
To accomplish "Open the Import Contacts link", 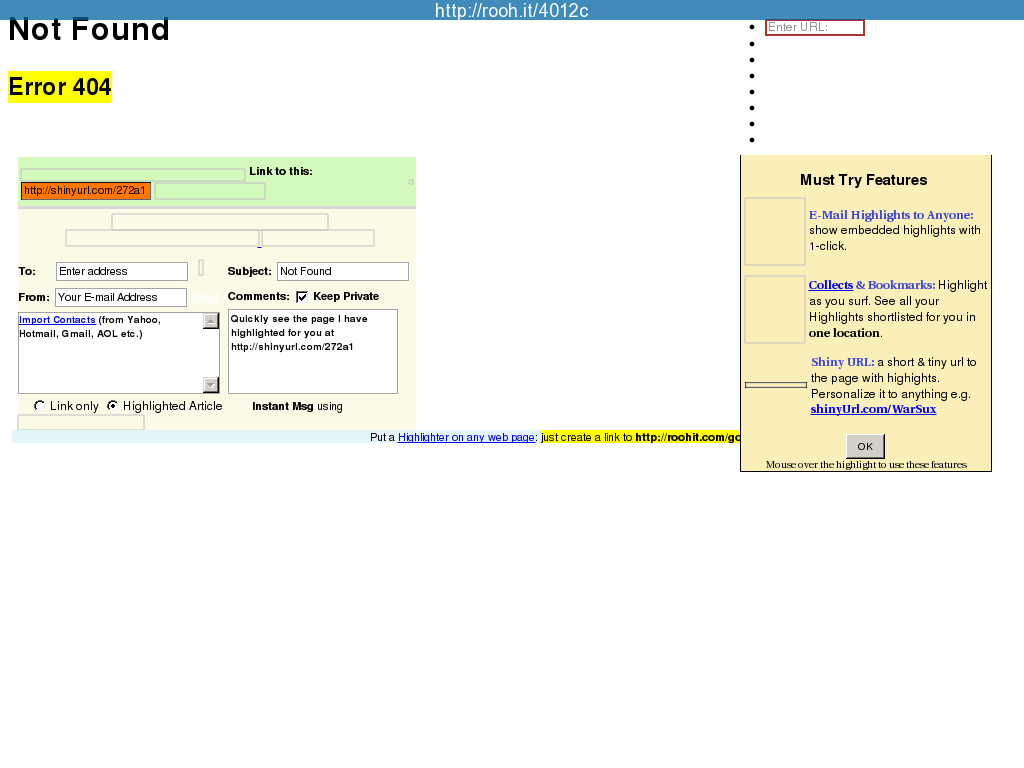I will click(x=57, y=320).
